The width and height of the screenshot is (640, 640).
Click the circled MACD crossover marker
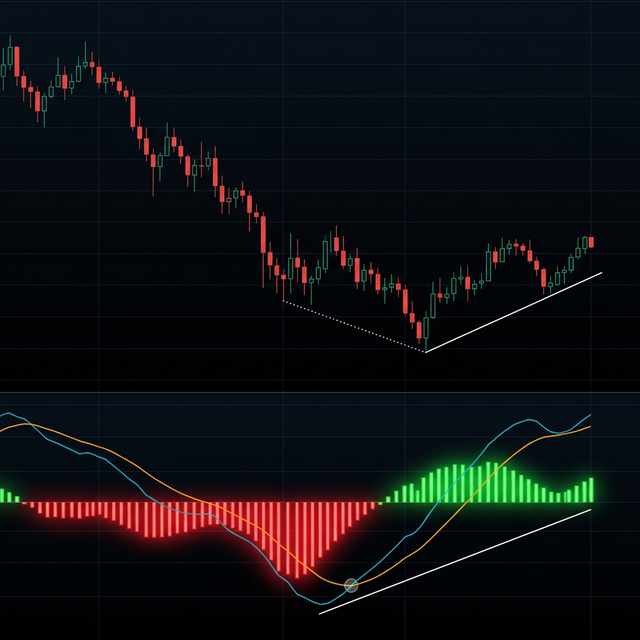351,585
